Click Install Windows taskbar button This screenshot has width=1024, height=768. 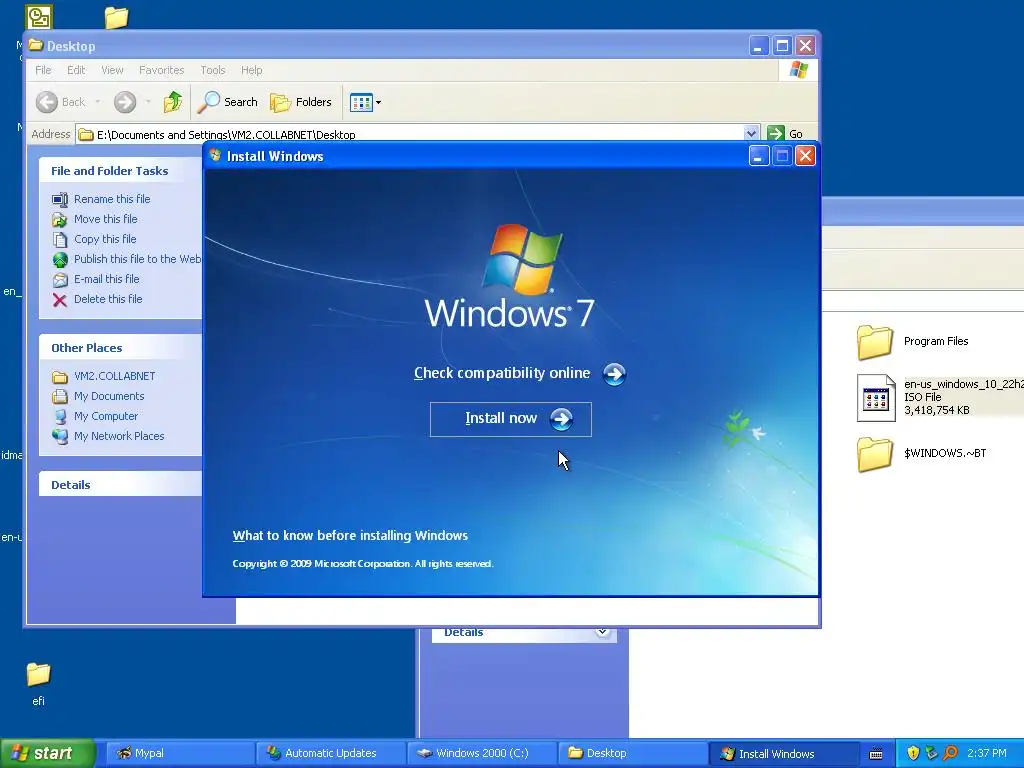click(783, 754)
